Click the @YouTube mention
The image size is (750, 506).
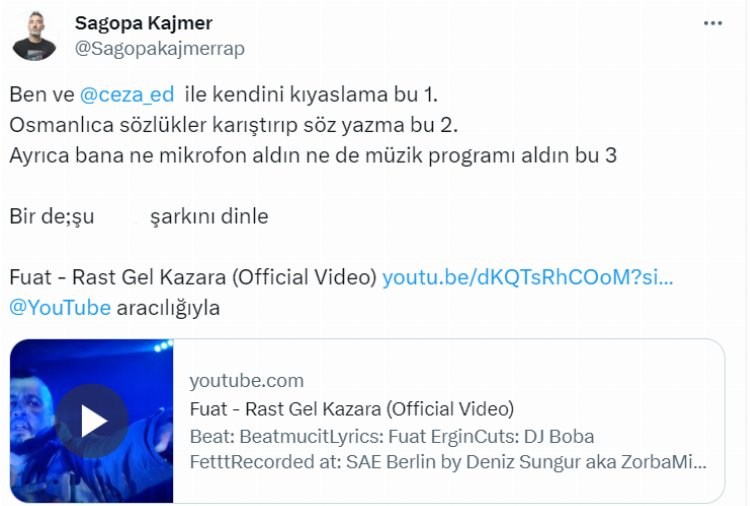[60, 308]
